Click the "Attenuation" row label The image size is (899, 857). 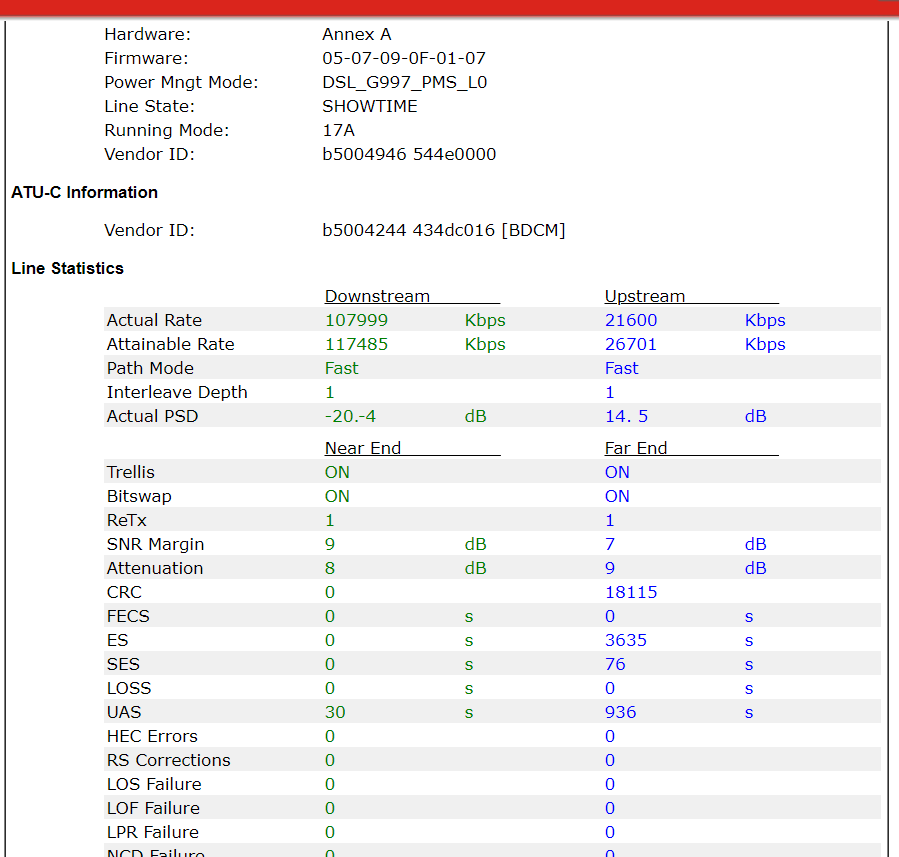(x=155, y=569)
